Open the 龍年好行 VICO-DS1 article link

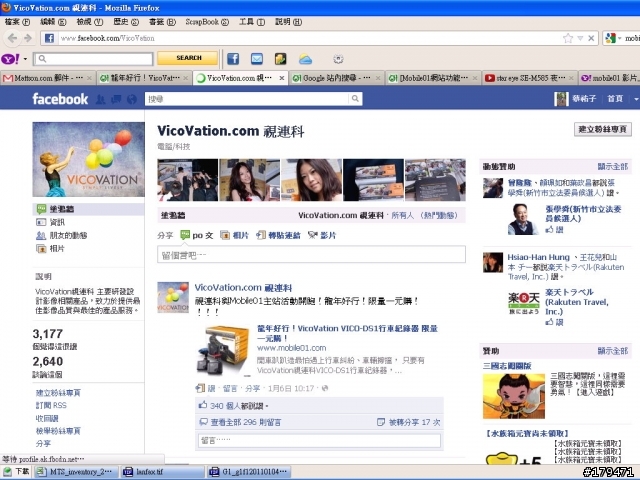pos(347,333)
